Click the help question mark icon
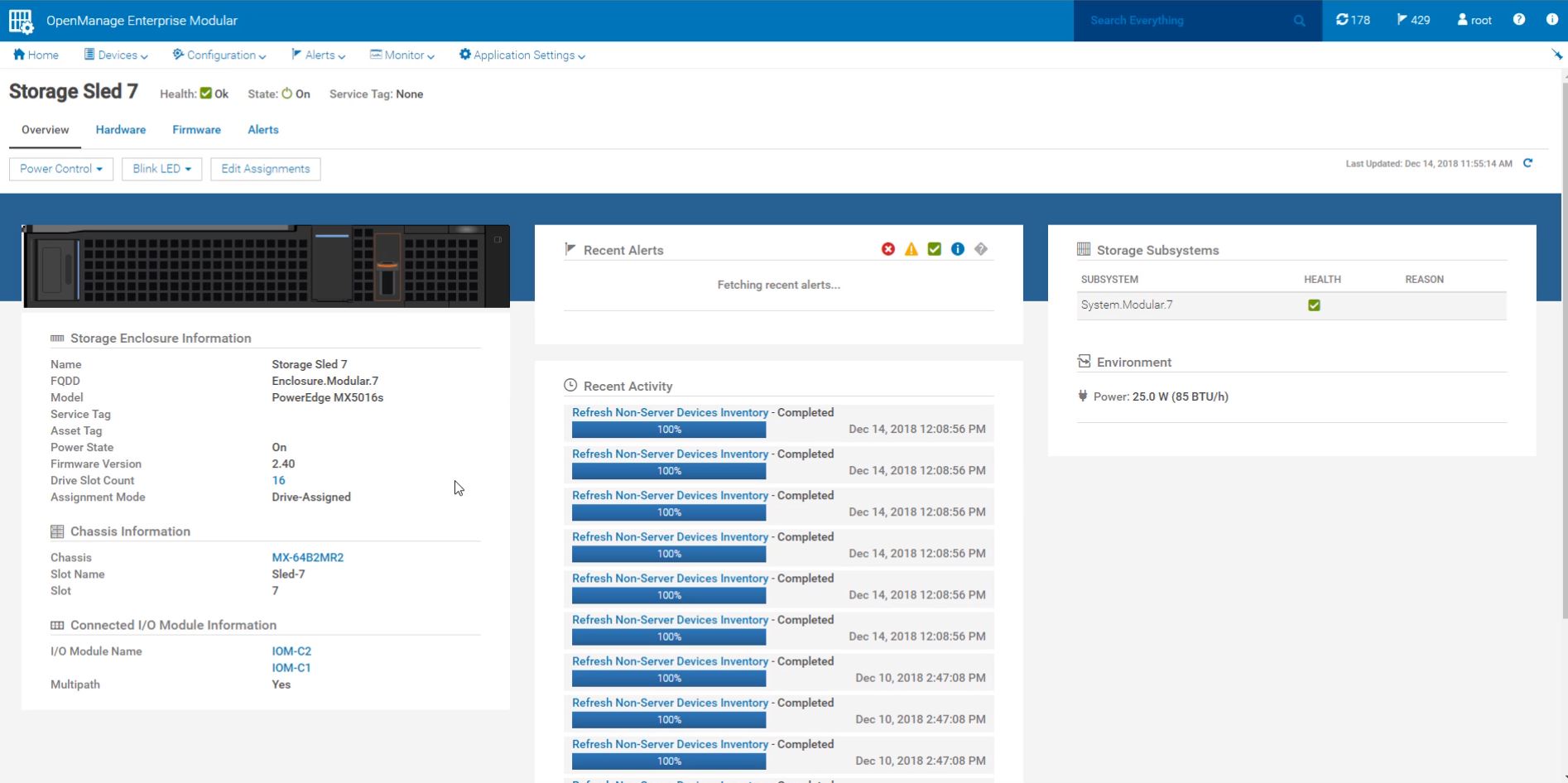Image resolution: width=1568 pixels, height=783 pixels. coord(1519,20)
